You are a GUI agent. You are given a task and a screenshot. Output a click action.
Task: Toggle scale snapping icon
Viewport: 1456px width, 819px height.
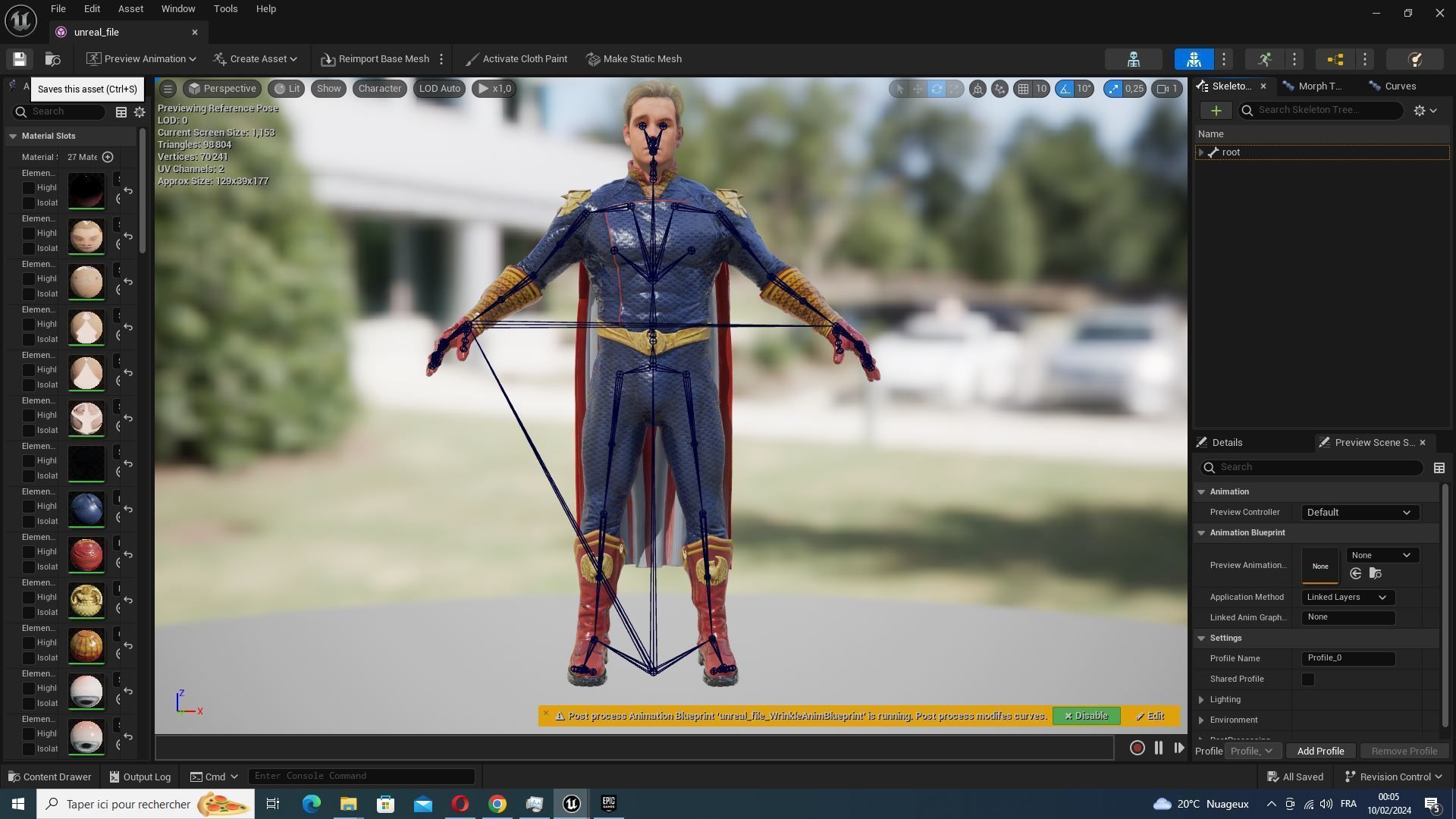point(1112,89)
